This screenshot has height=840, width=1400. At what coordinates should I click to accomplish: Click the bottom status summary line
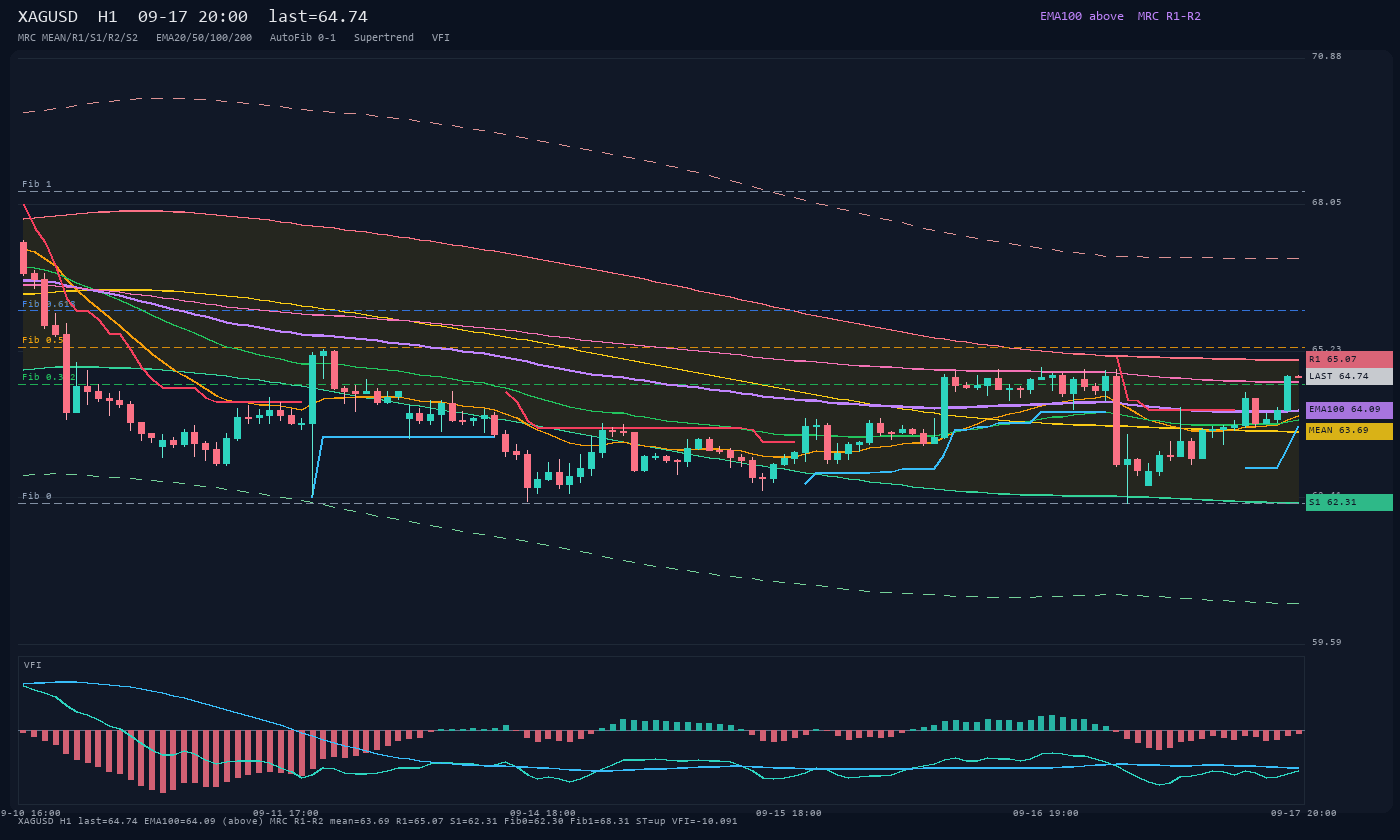(378, 821)
